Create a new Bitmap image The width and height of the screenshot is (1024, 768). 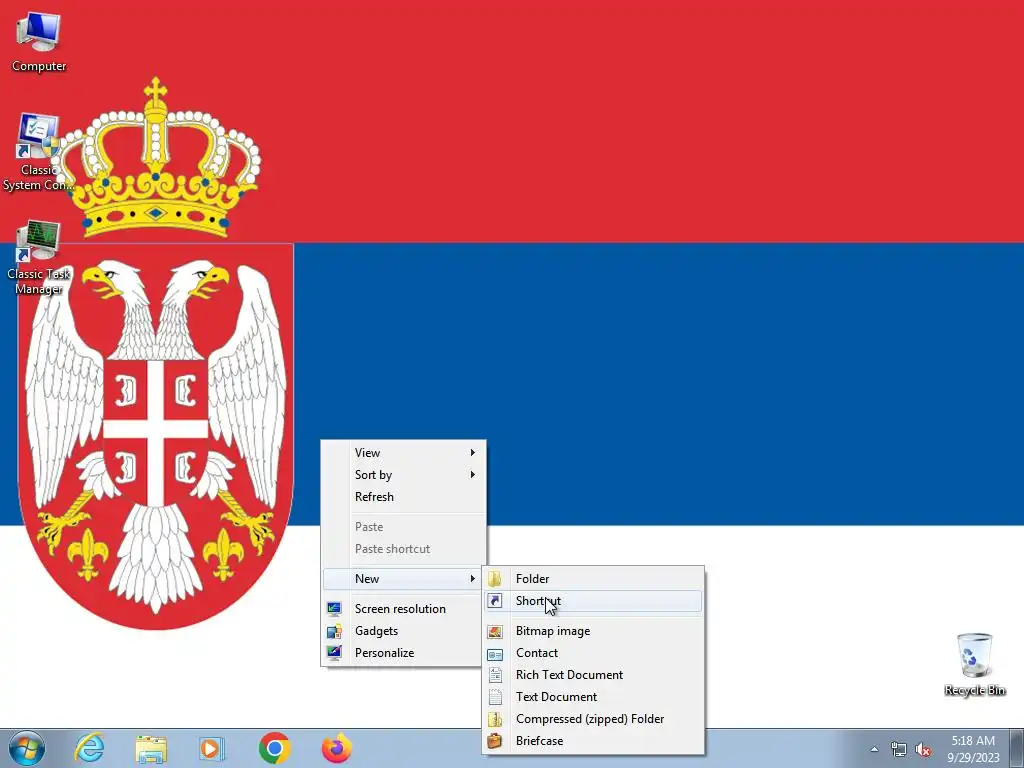coord(593,631)
